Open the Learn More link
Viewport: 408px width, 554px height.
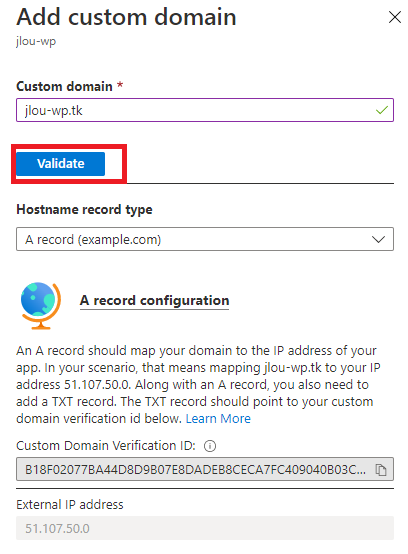pos(218,418)
